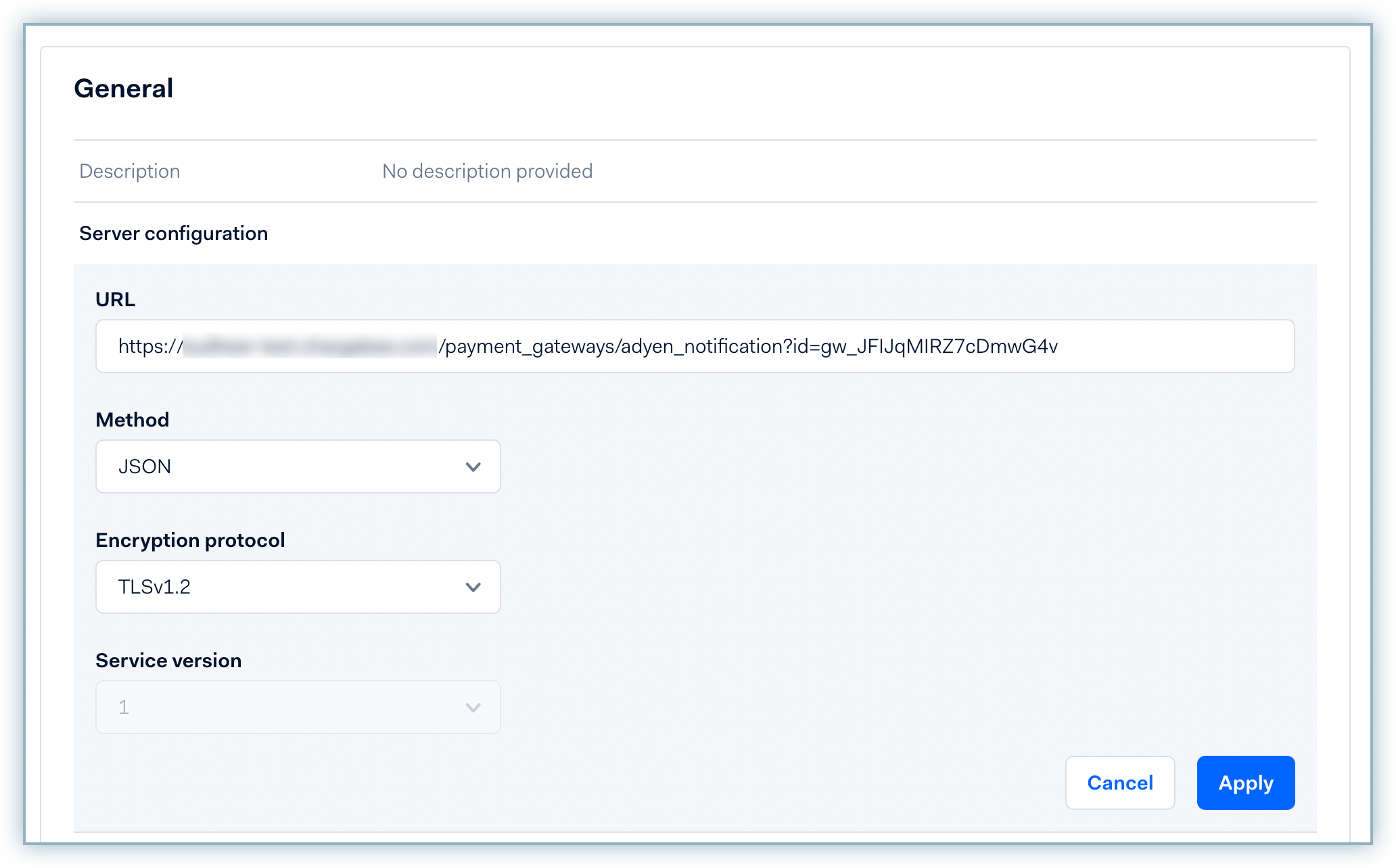Viewport: 1396px width, 868px height.
Task: Cancel the server configuration edit
Action: pyautogui.click(x=1119, y=783)
